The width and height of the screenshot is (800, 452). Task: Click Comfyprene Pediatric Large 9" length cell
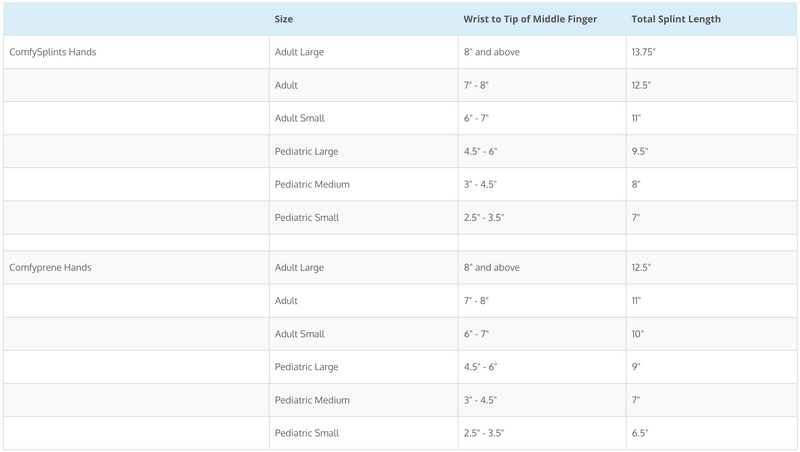tap(635, 367)
